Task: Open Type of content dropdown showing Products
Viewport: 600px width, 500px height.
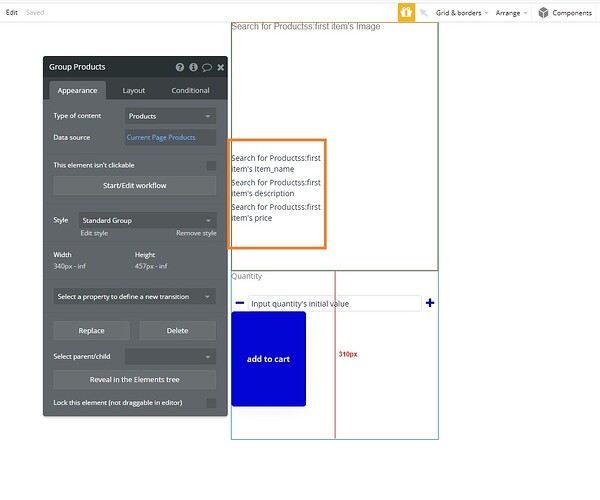Action: [x=170, y=116]
